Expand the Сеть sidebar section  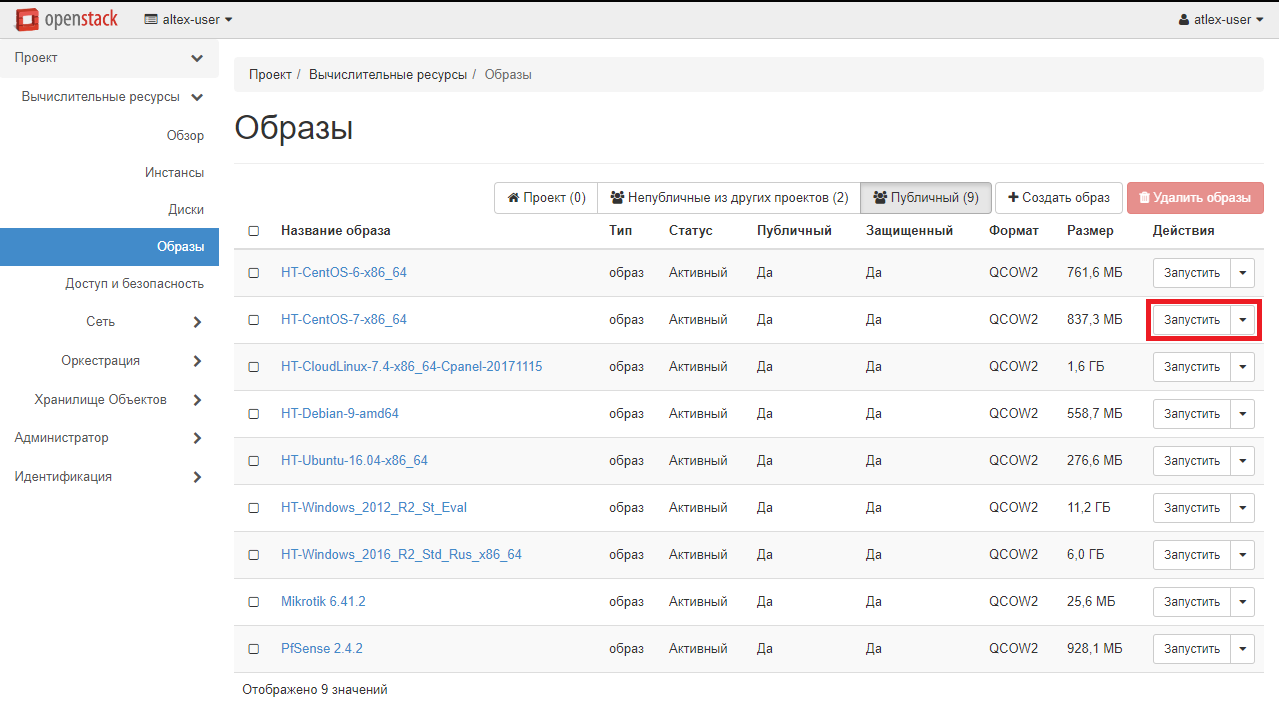(x=110, y=322)
